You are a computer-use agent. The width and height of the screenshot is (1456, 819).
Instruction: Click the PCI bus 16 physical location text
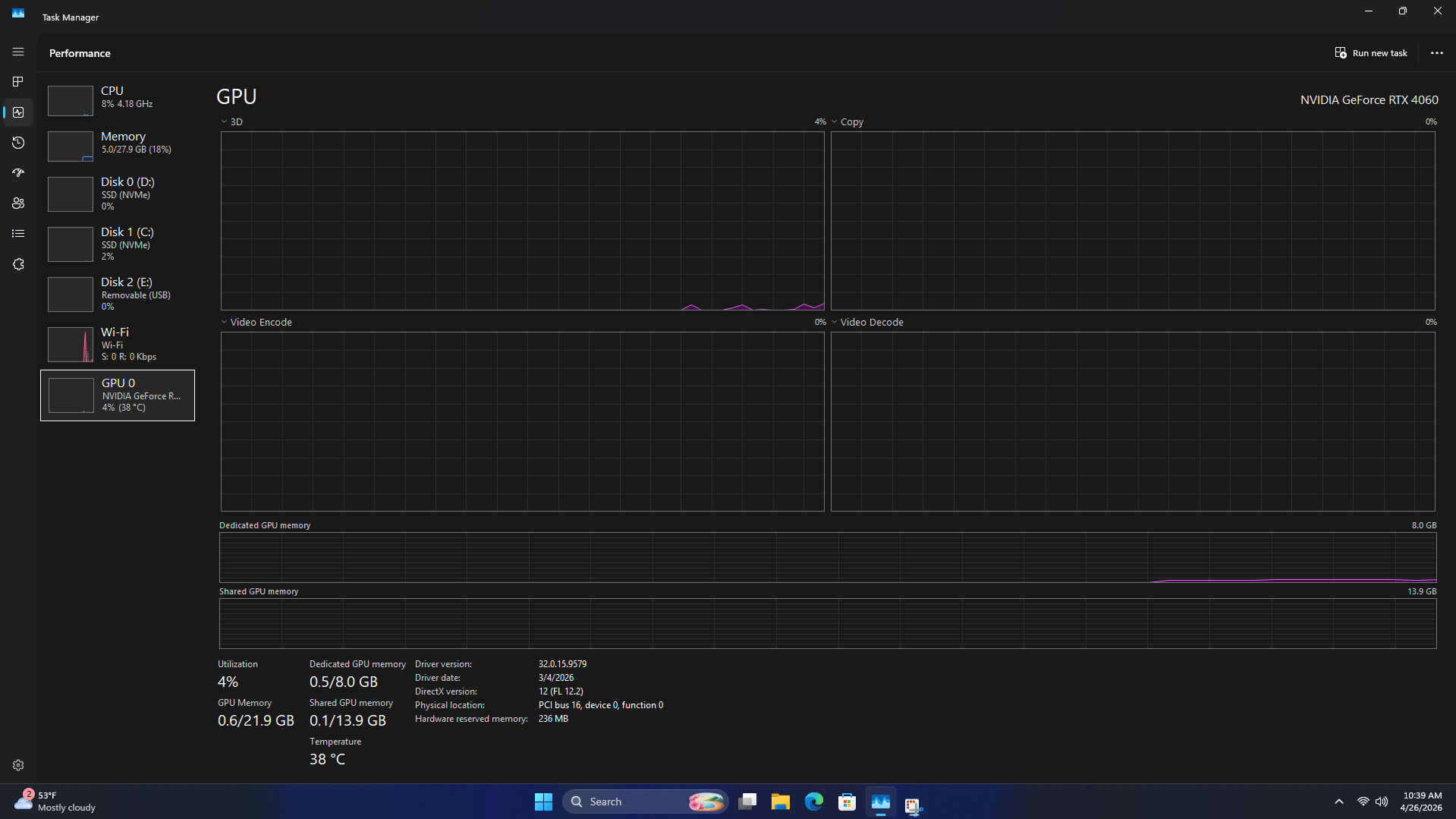[x=601, y=705]
